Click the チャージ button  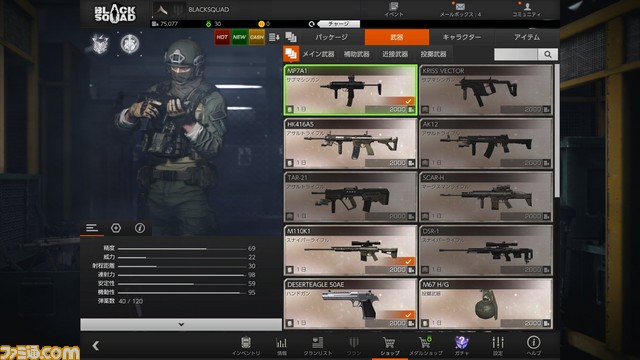point(338,24)
